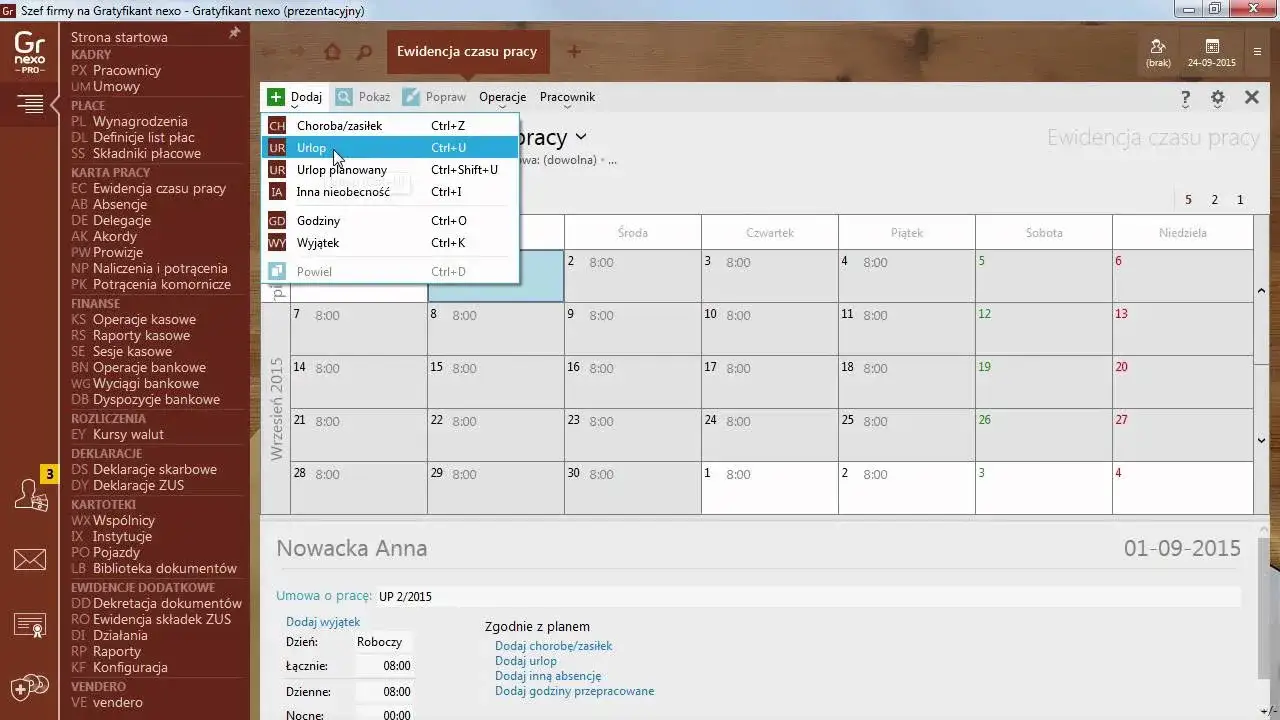Image resolution: width=1280 pixels, height=720 pixels.
Task: Pin the sidebar using the pin icon
Action: [235, 33]
